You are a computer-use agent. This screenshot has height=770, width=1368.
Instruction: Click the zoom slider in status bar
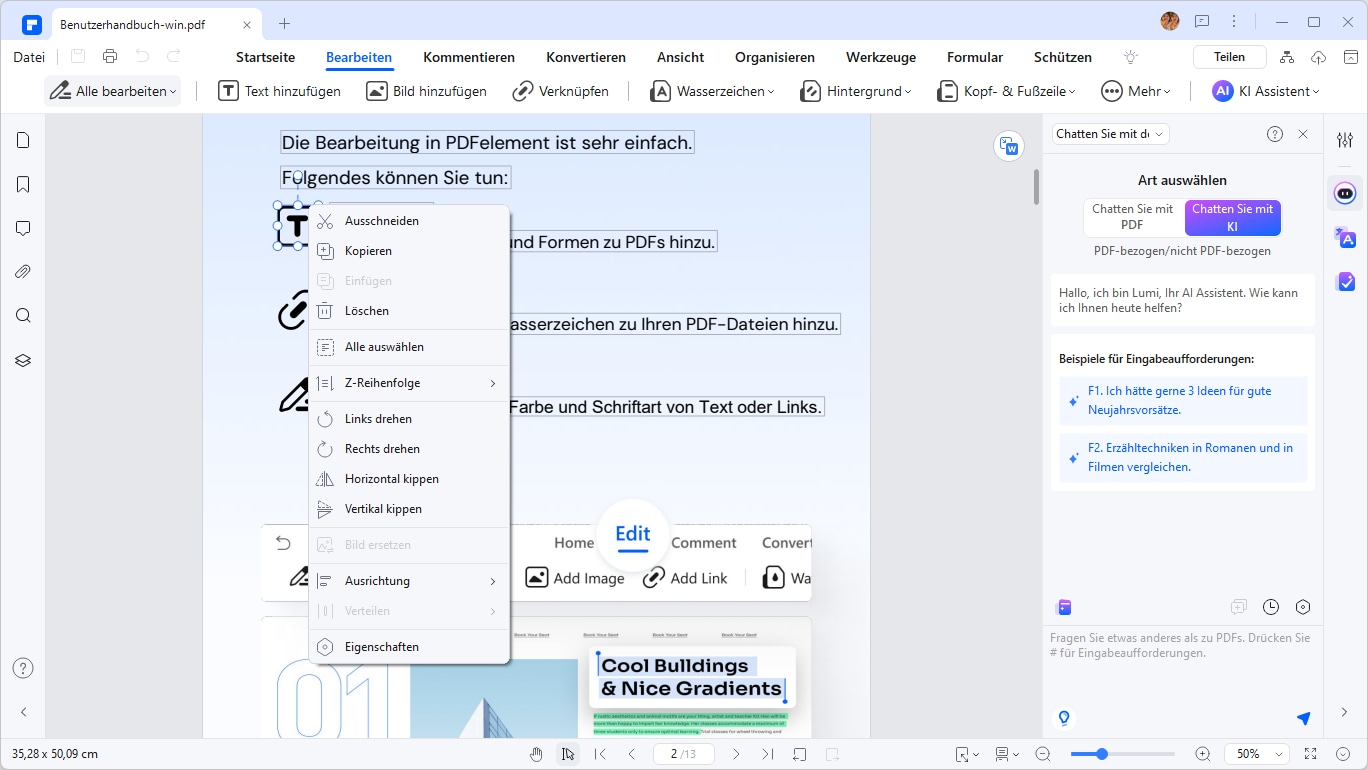click(1122, 754)
